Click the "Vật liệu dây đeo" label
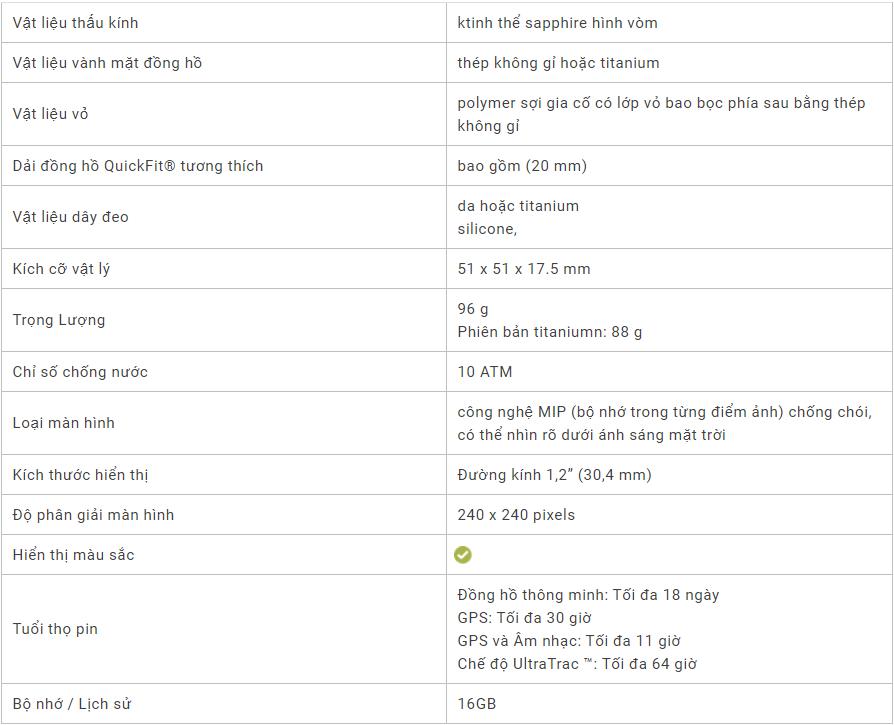 click(x=70, y=217)
